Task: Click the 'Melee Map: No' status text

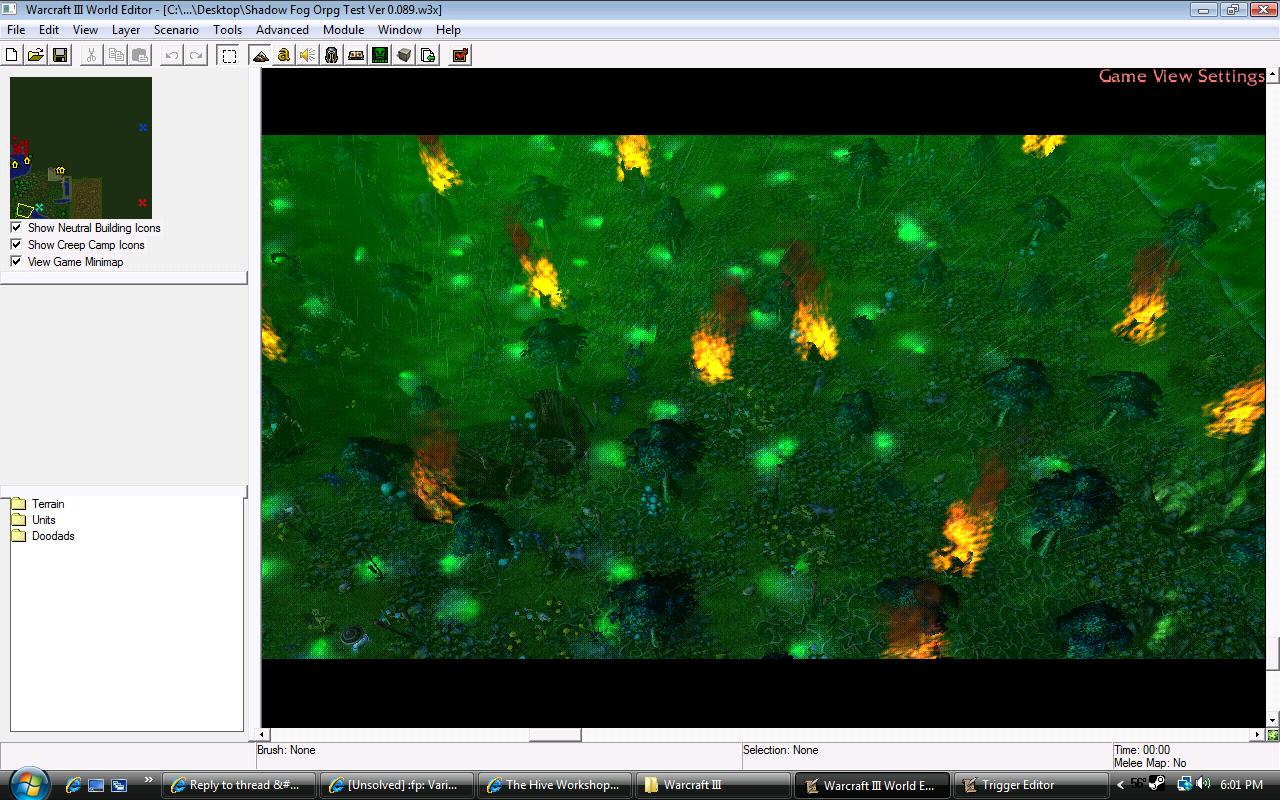Action: 1150,763
